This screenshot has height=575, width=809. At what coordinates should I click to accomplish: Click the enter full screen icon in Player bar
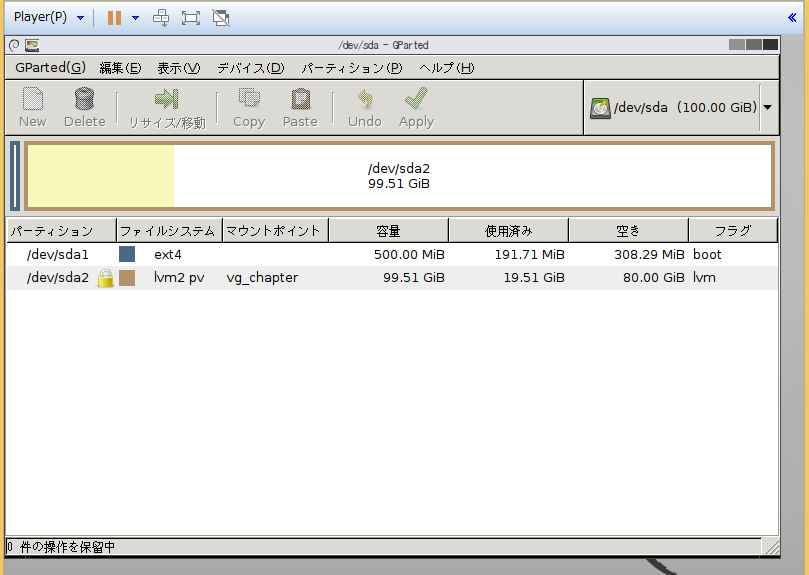tap(191, 18)
